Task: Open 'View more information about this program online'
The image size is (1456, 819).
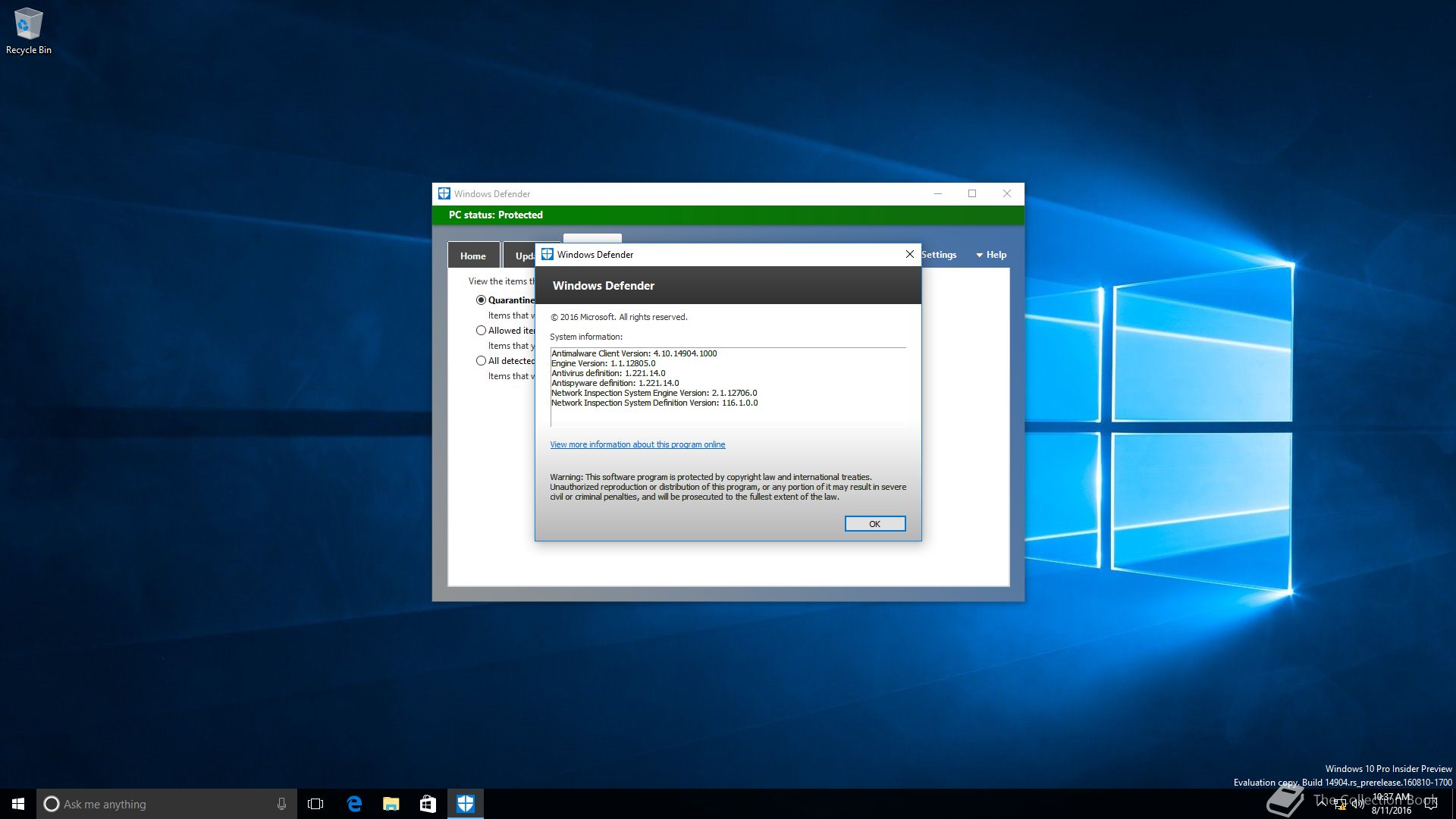Action: pos(637,445)
